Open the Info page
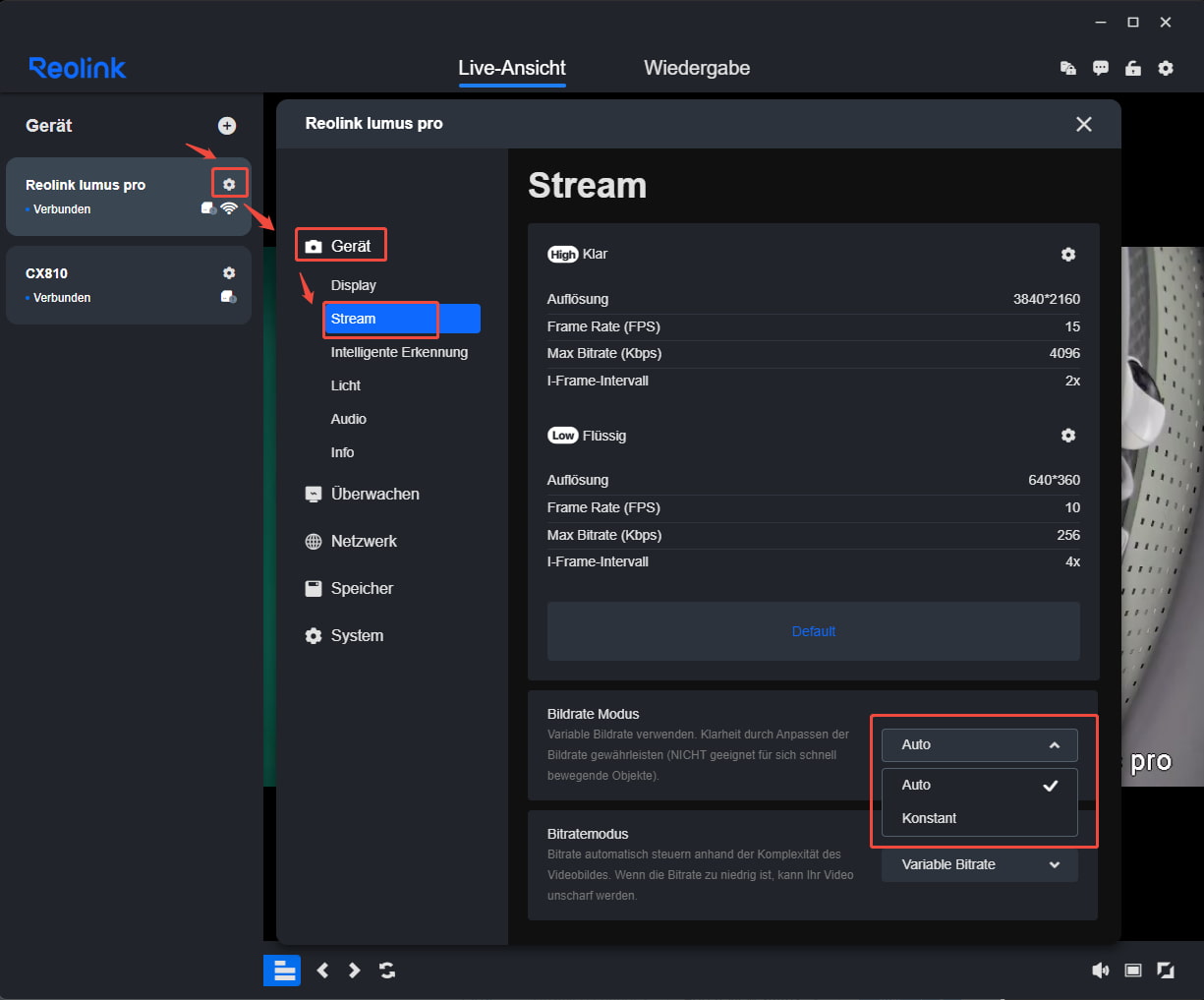1204x1000 pixels. pos(342,452)
